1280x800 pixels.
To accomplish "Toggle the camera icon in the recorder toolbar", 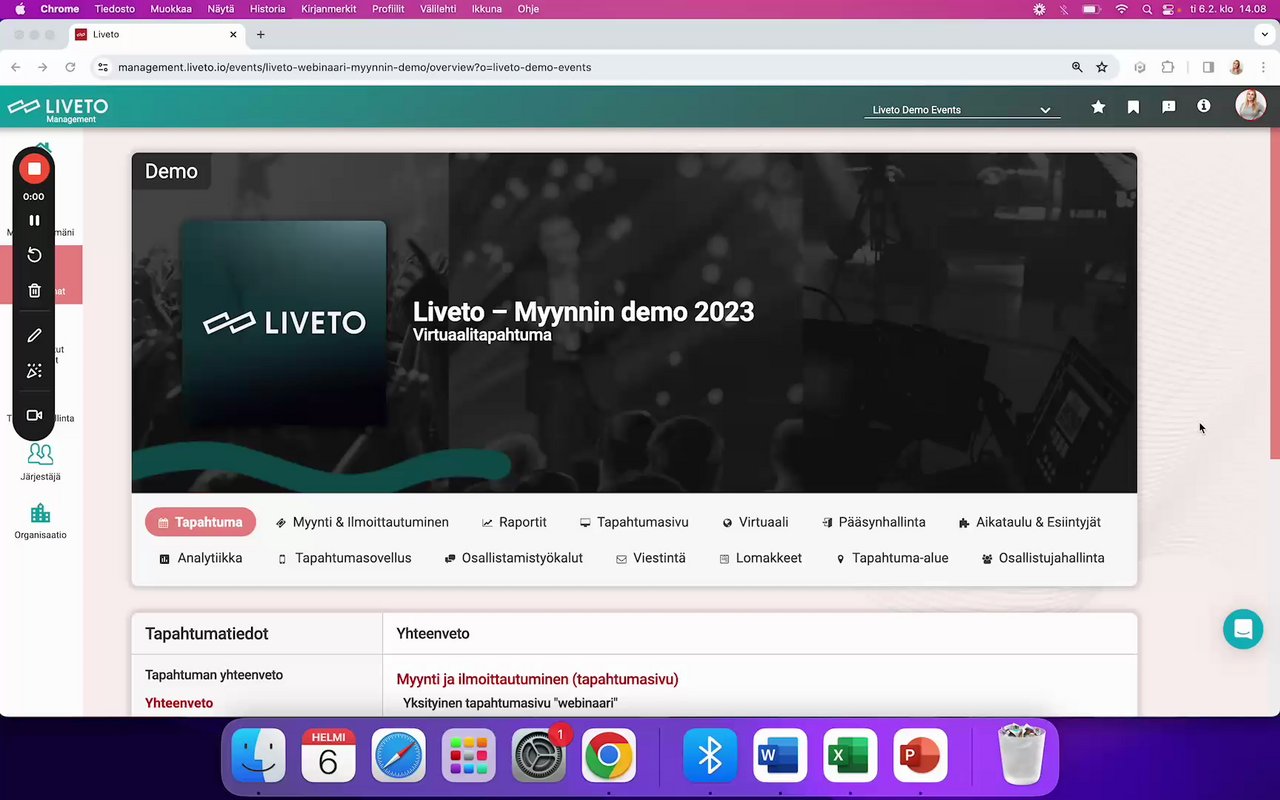I will (x=34, y=415).
